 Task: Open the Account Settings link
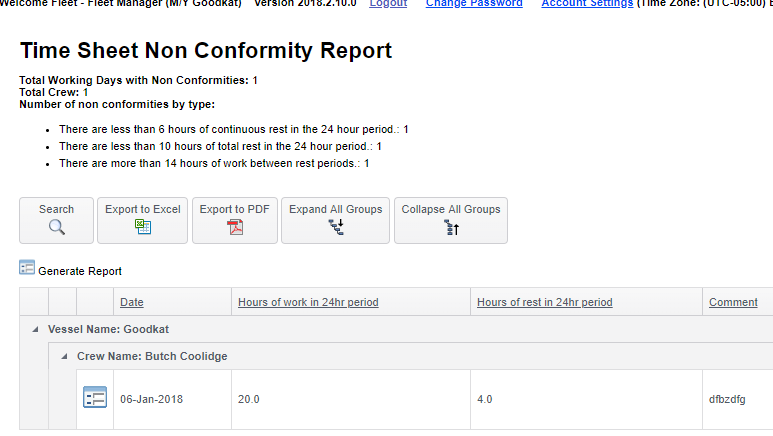587,3
